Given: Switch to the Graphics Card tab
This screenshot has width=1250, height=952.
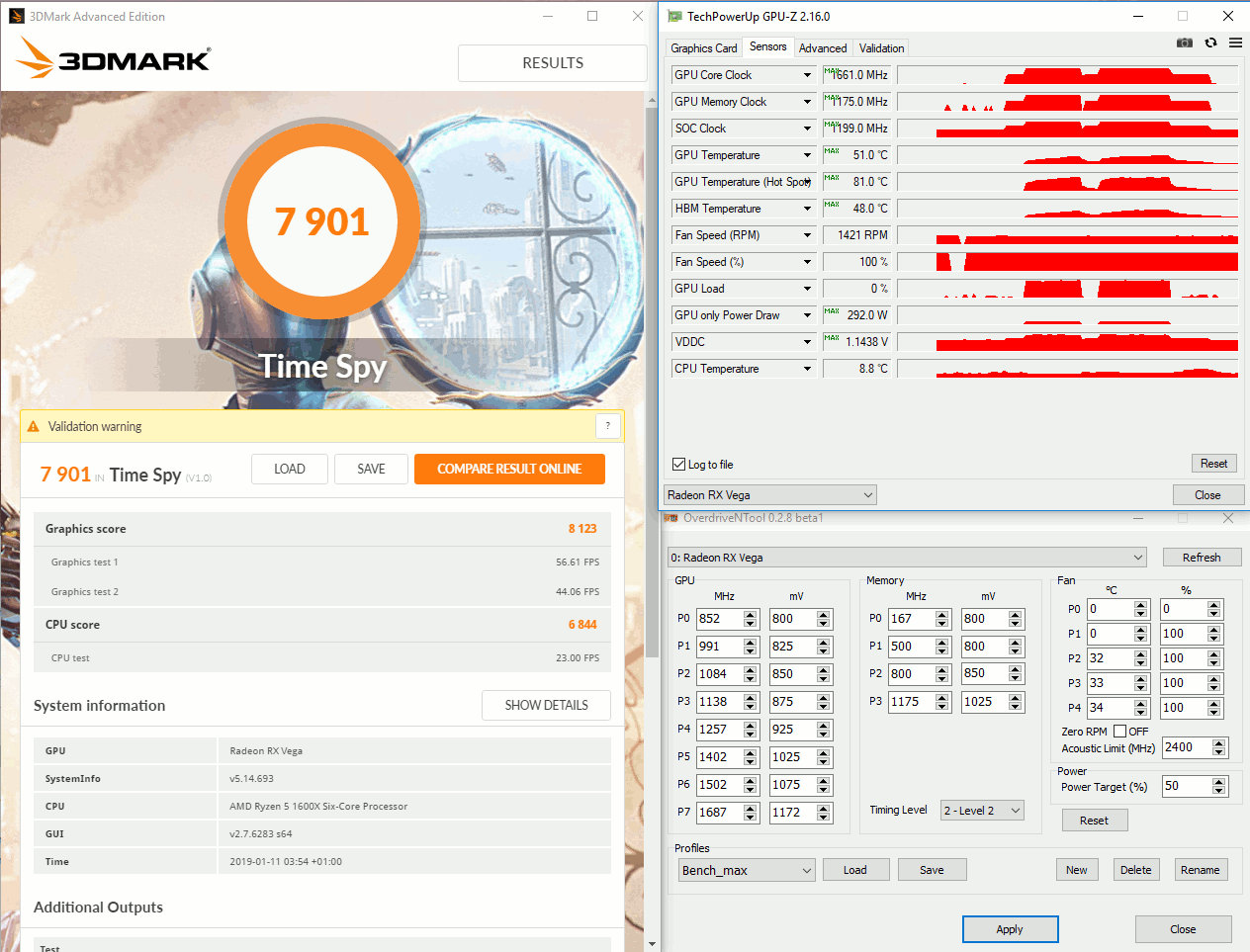Looking at the screenshot, I should pos(703,48).
